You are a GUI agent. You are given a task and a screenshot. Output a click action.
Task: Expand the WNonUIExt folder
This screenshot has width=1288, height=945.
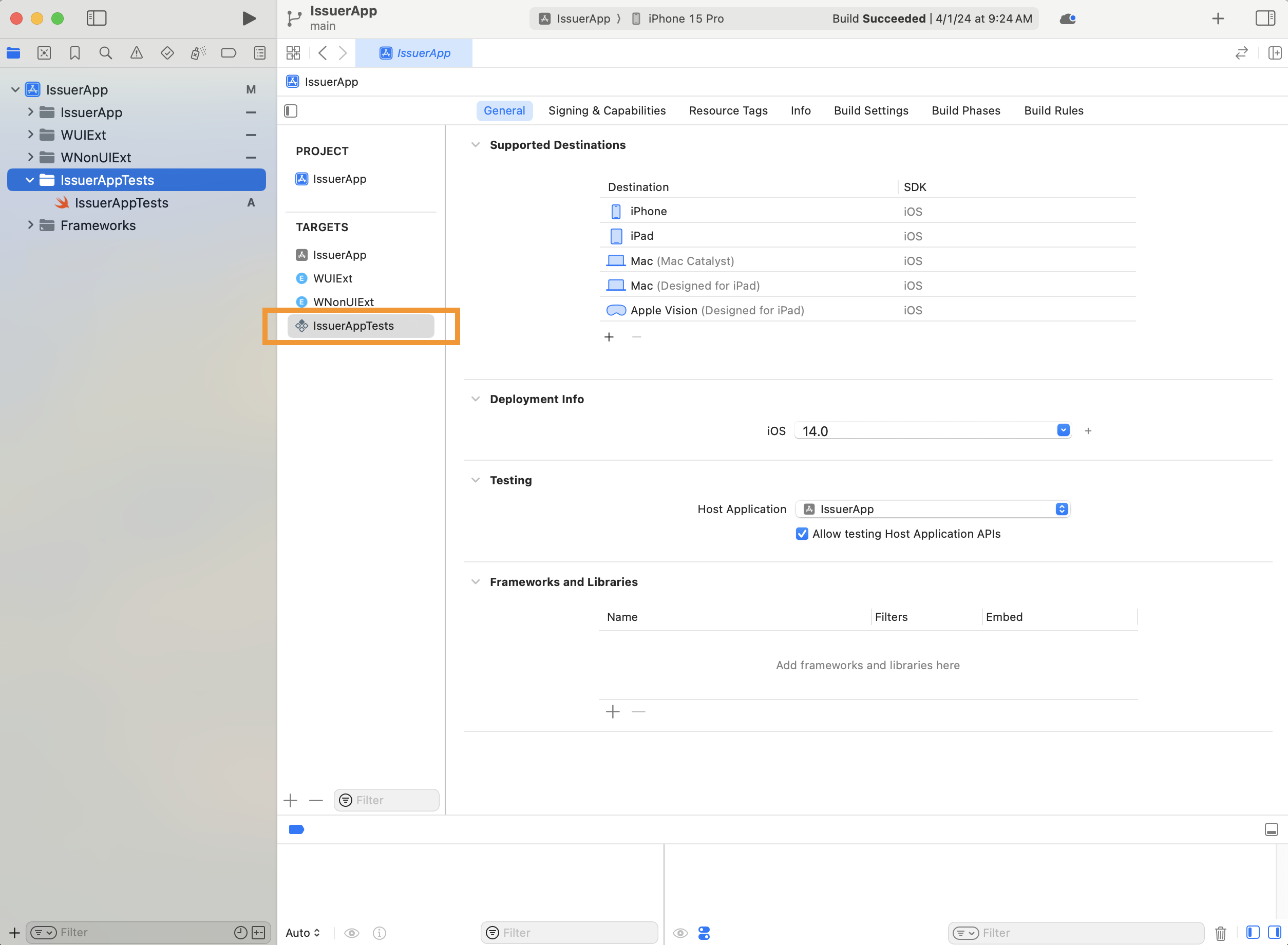pos(30,157)
